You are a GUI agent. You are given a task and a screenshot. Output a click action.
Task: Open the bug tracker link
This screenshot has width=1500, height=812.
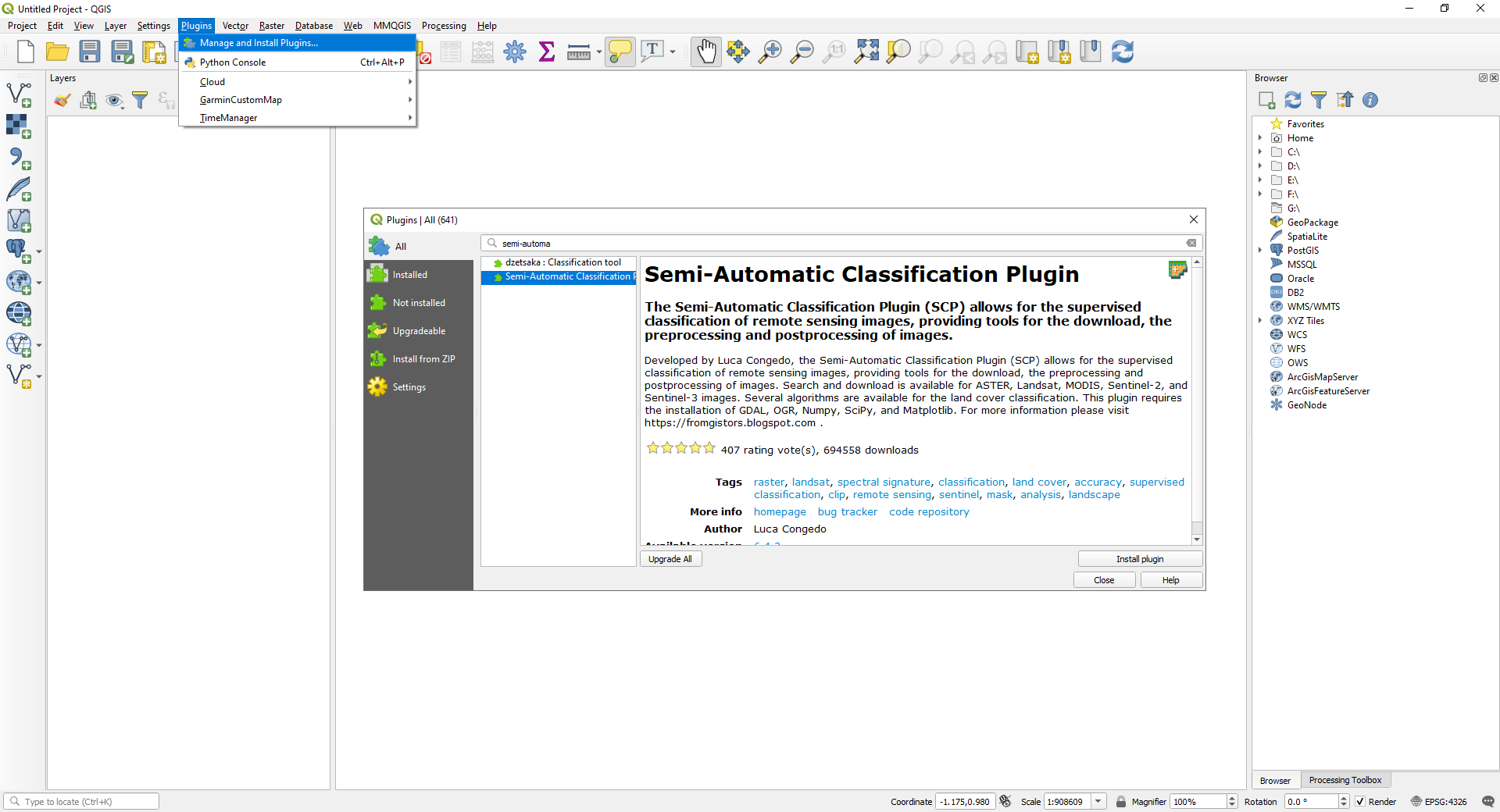click(848, 511)
